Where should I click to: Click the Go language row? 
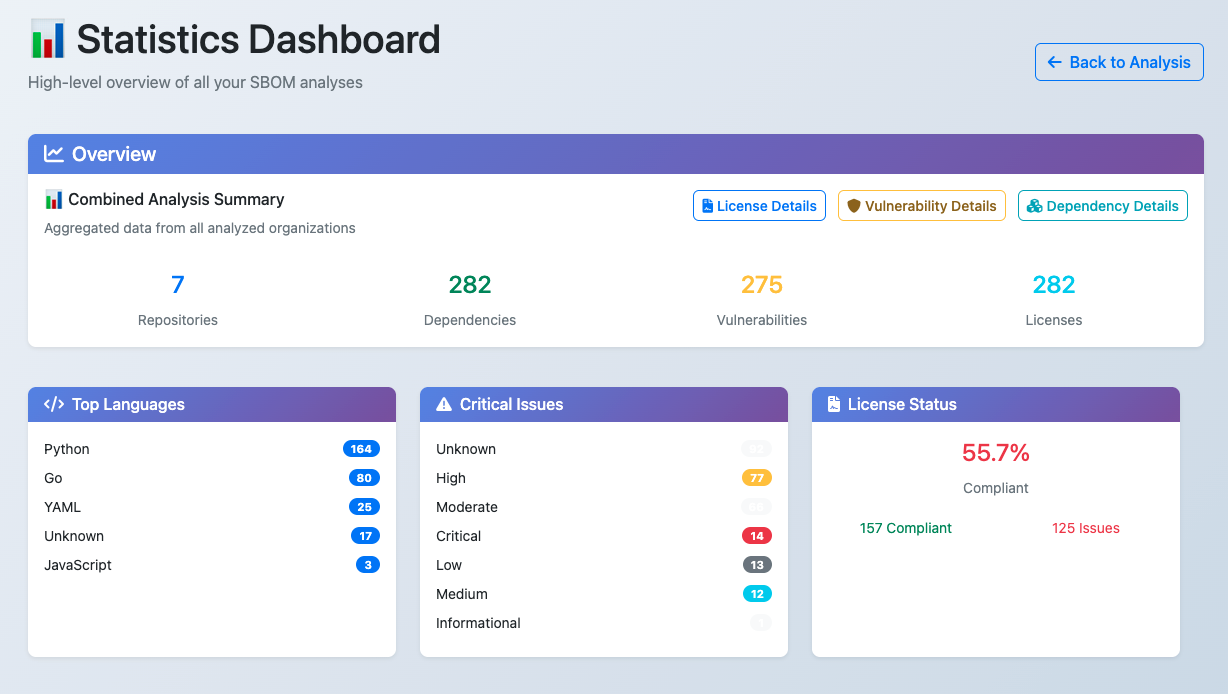click(x=54, y=478)
